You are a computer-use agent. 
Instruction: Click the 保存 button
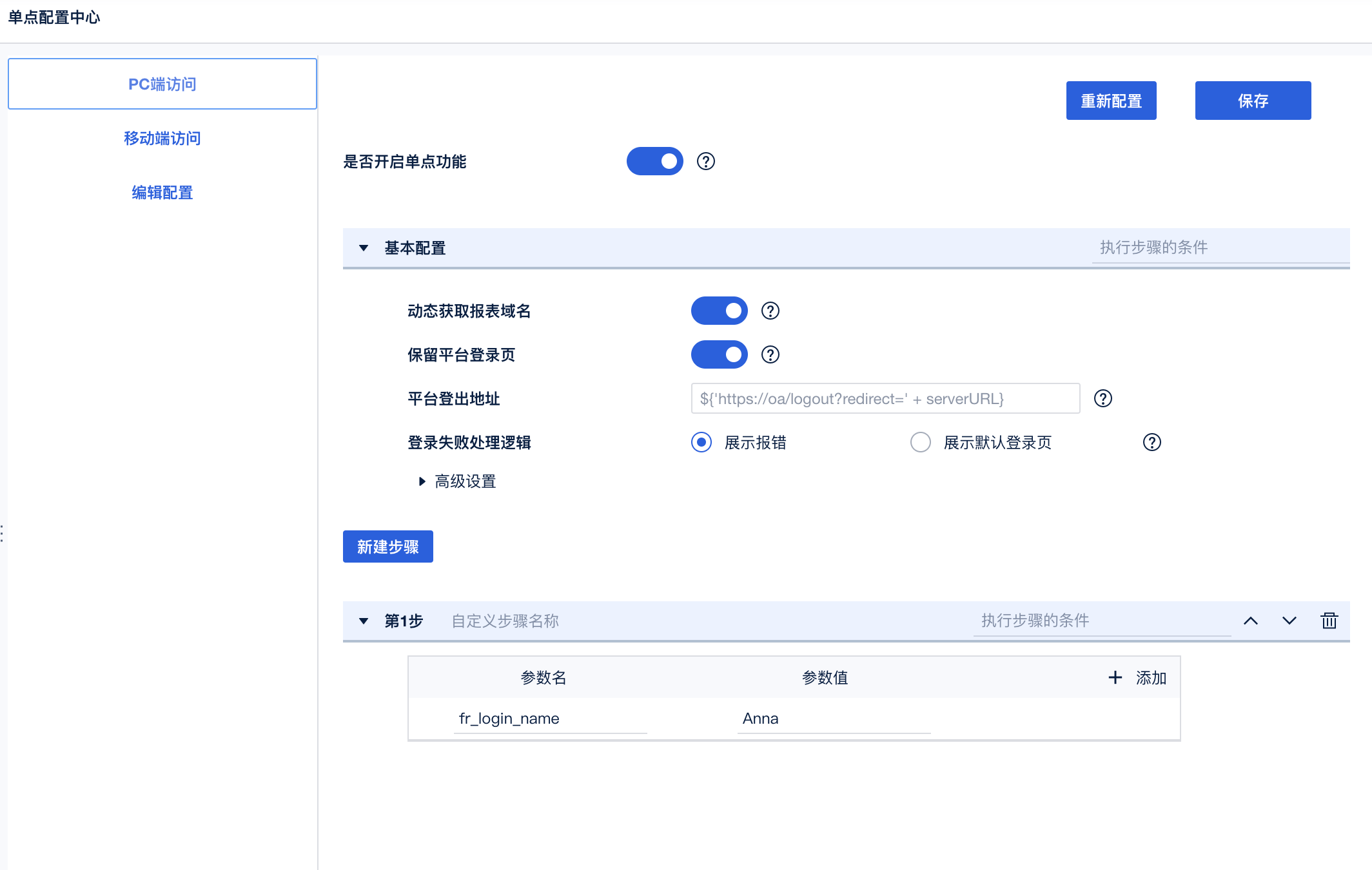1253,101
